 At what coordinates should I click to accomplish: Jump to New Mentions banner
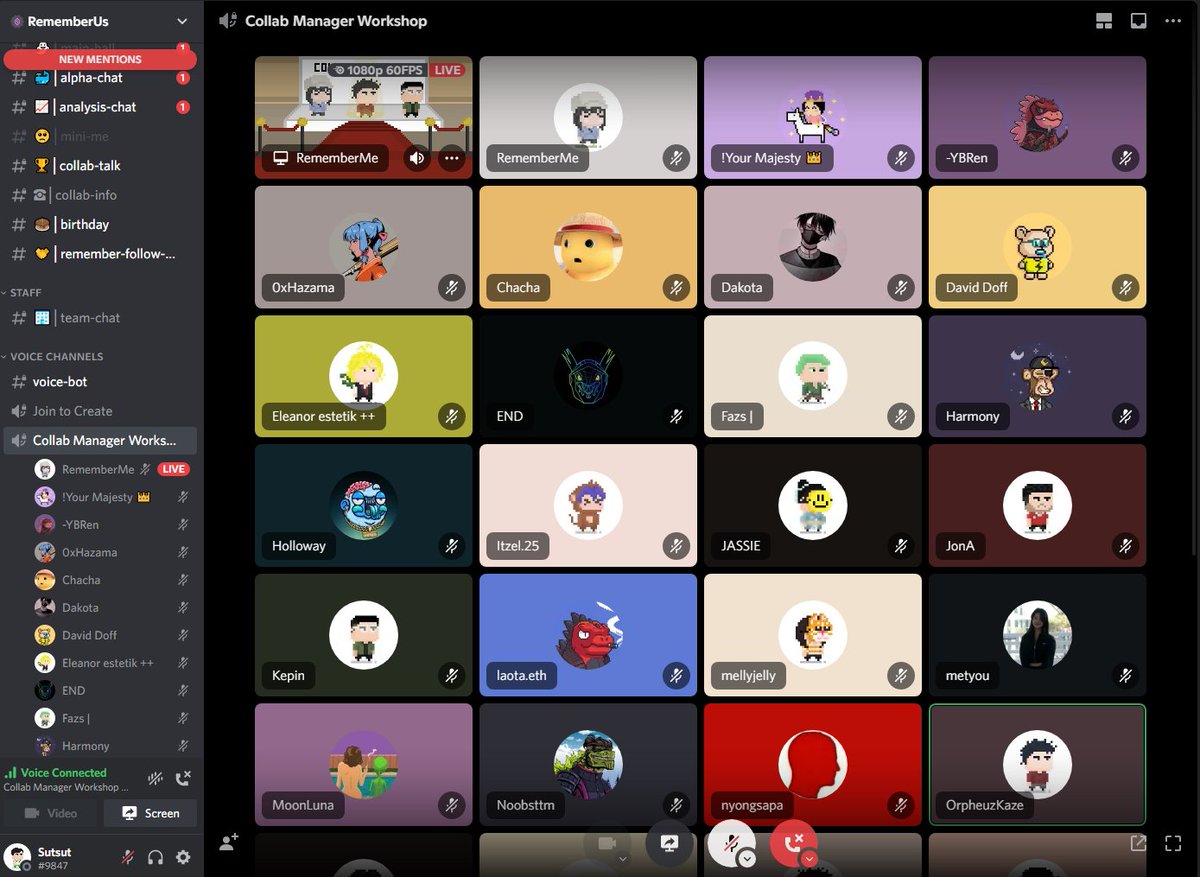pyautogui.click(x=100, y=59)
